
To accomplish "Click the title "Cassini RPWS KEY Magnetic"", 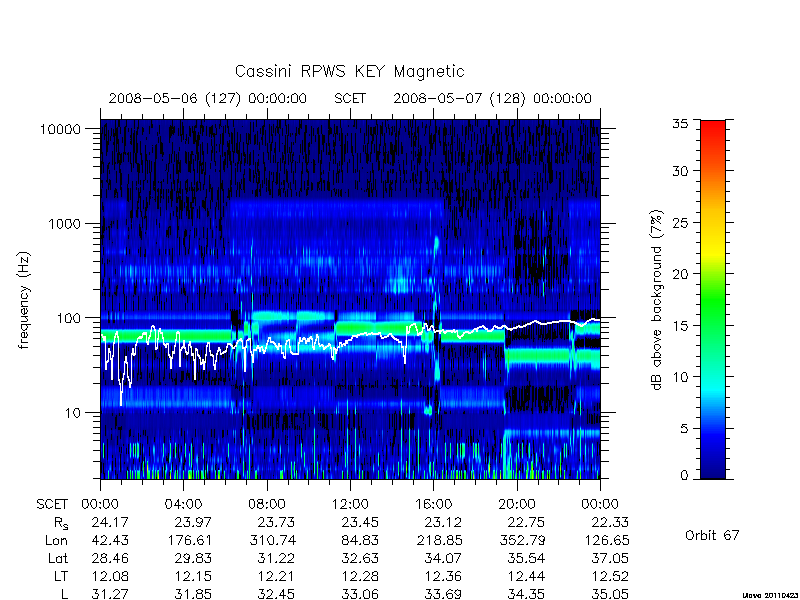I will pyautogui.click(x=349, y=71).
